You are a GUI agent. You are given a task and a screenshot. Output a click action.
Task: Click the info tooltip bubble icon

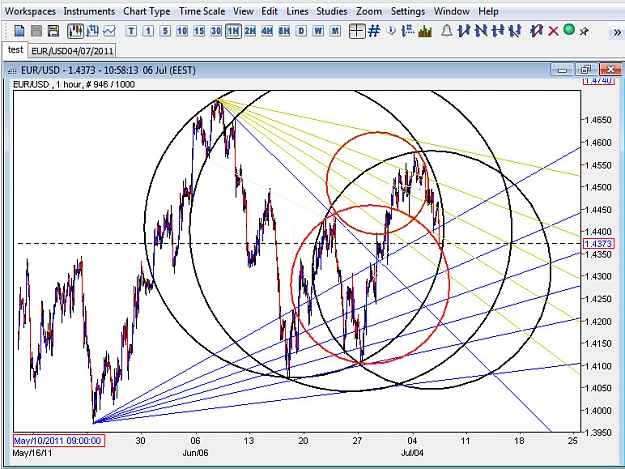[391, 31]
